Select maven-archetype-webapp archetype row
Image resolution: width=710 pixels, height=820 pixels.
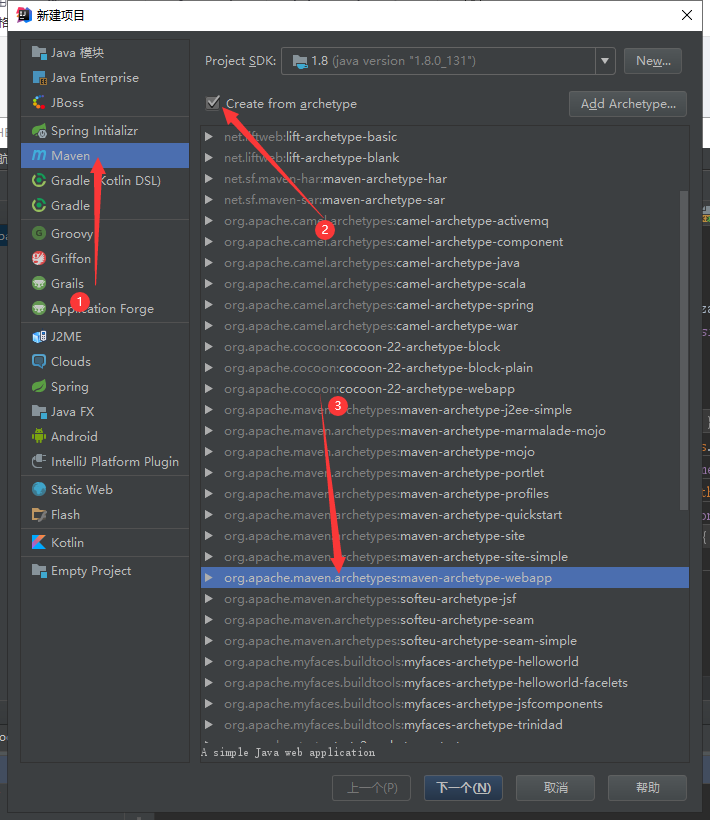point(445,578)
